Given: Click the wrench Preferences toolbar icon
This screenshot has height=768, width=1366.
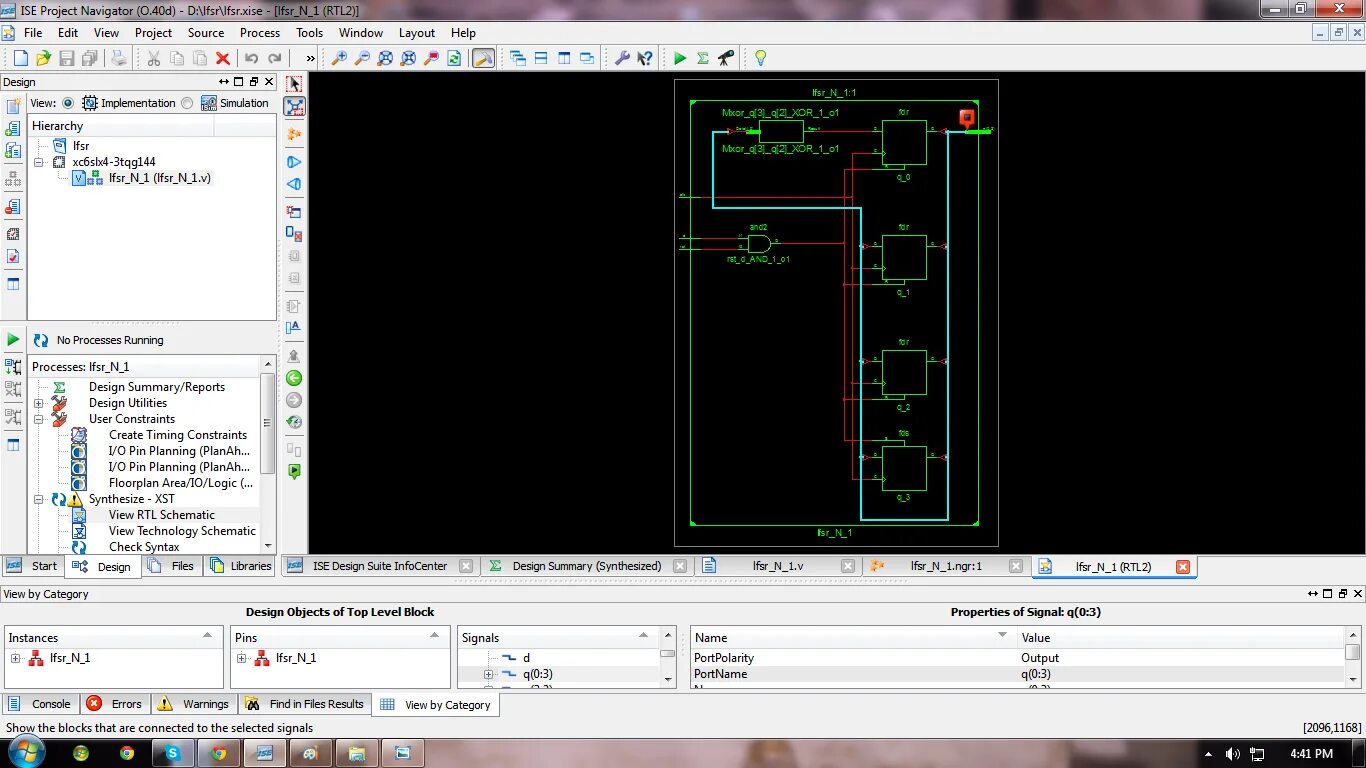Looking at the screenshot, I should [x=622, y=58].
